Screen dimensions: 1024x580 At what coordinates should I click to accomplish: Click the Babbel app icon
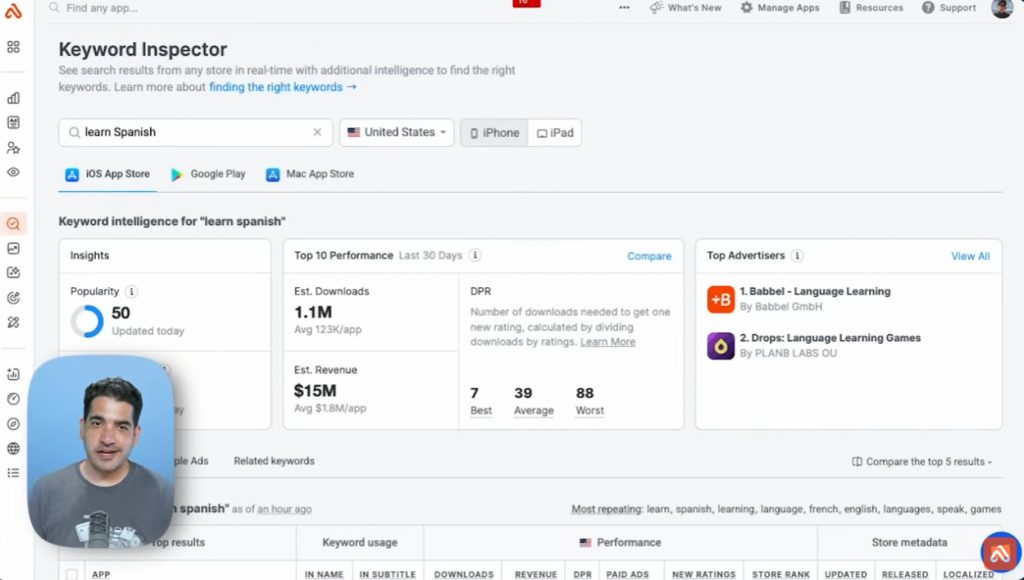click(721, 299)
